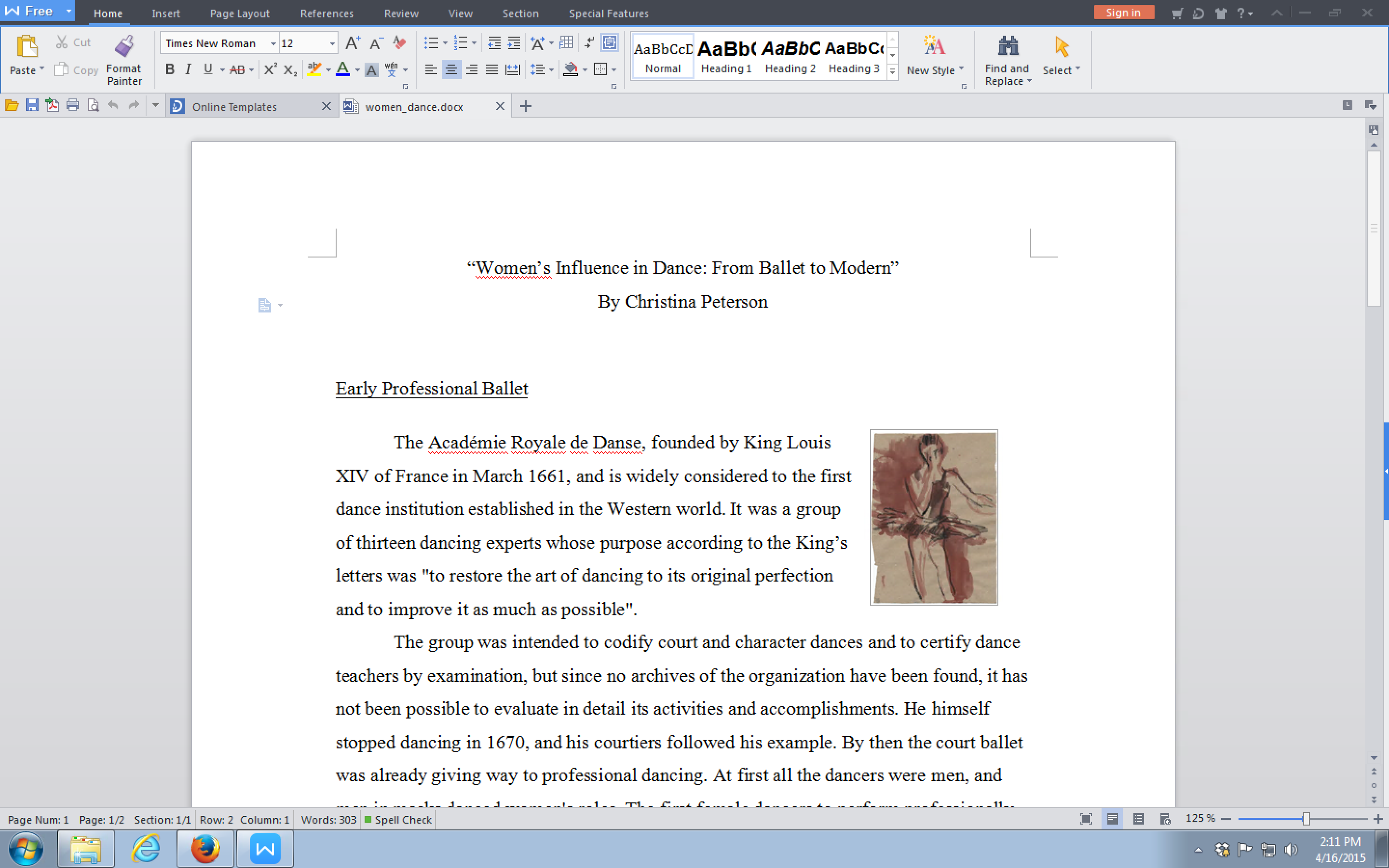Toggle Underline formatting
This screenshot has width=1389, height=868.
point(208,69)
